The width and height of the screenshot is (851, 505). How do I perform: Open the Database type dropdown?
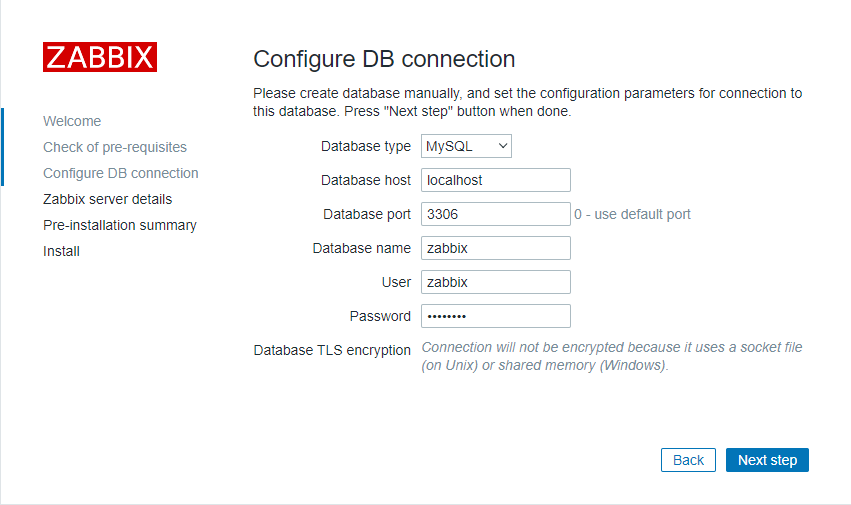coord(466,146)
